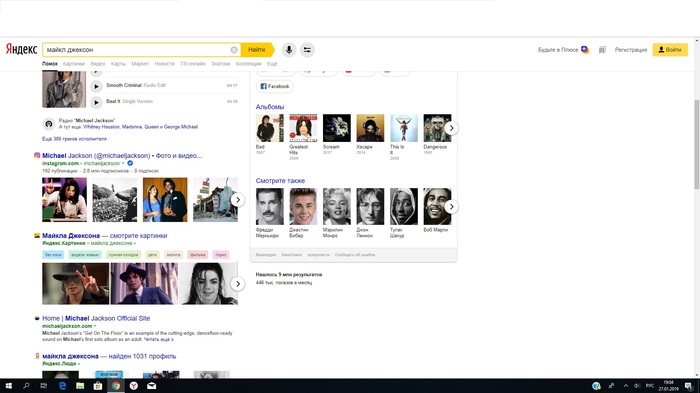This screenshot has height=393, width=700.
Task: Show hidden system tray icons
Action: (x=625, y=386)
